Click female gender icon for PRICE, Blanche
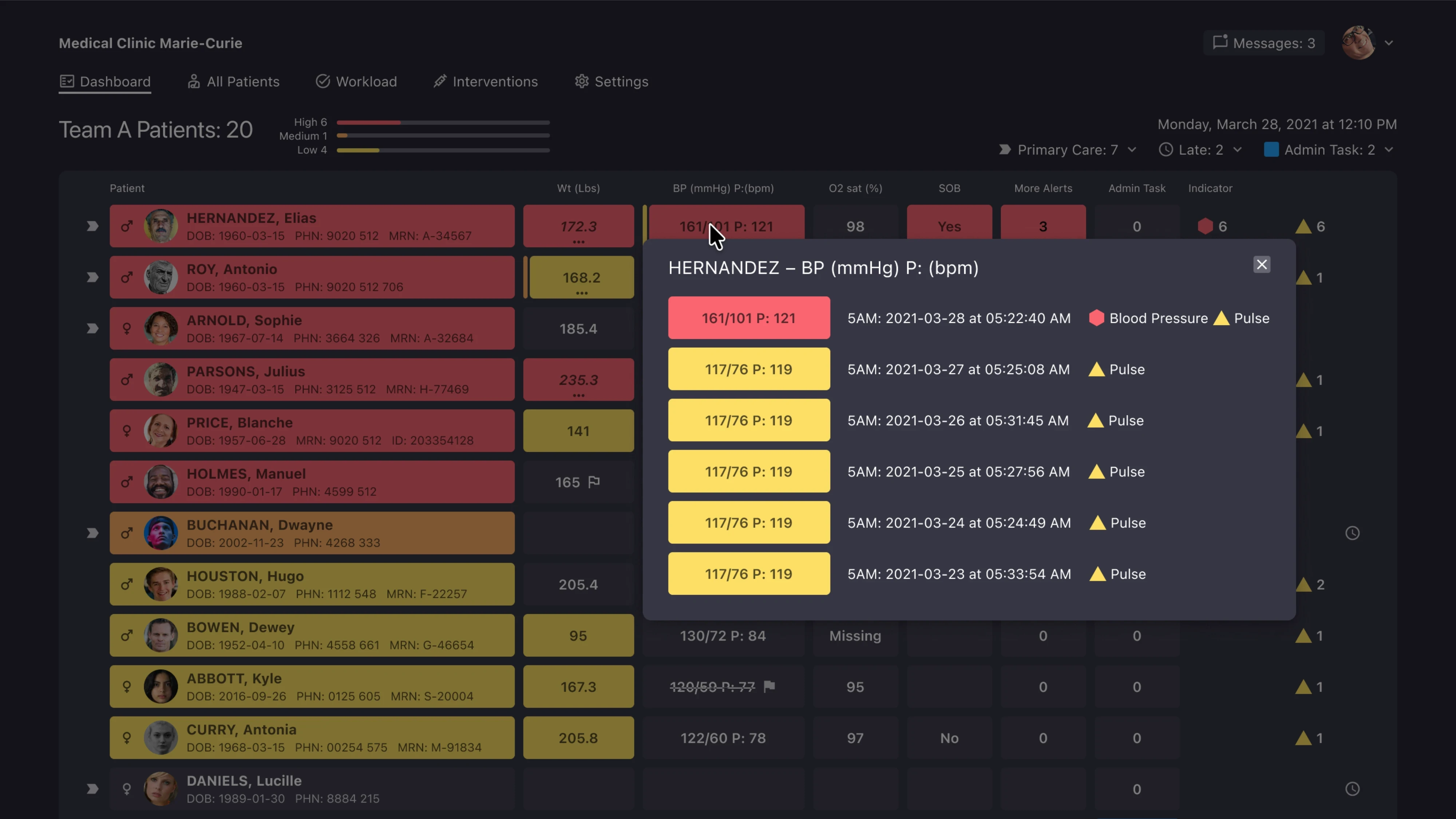 click(127, 431)
